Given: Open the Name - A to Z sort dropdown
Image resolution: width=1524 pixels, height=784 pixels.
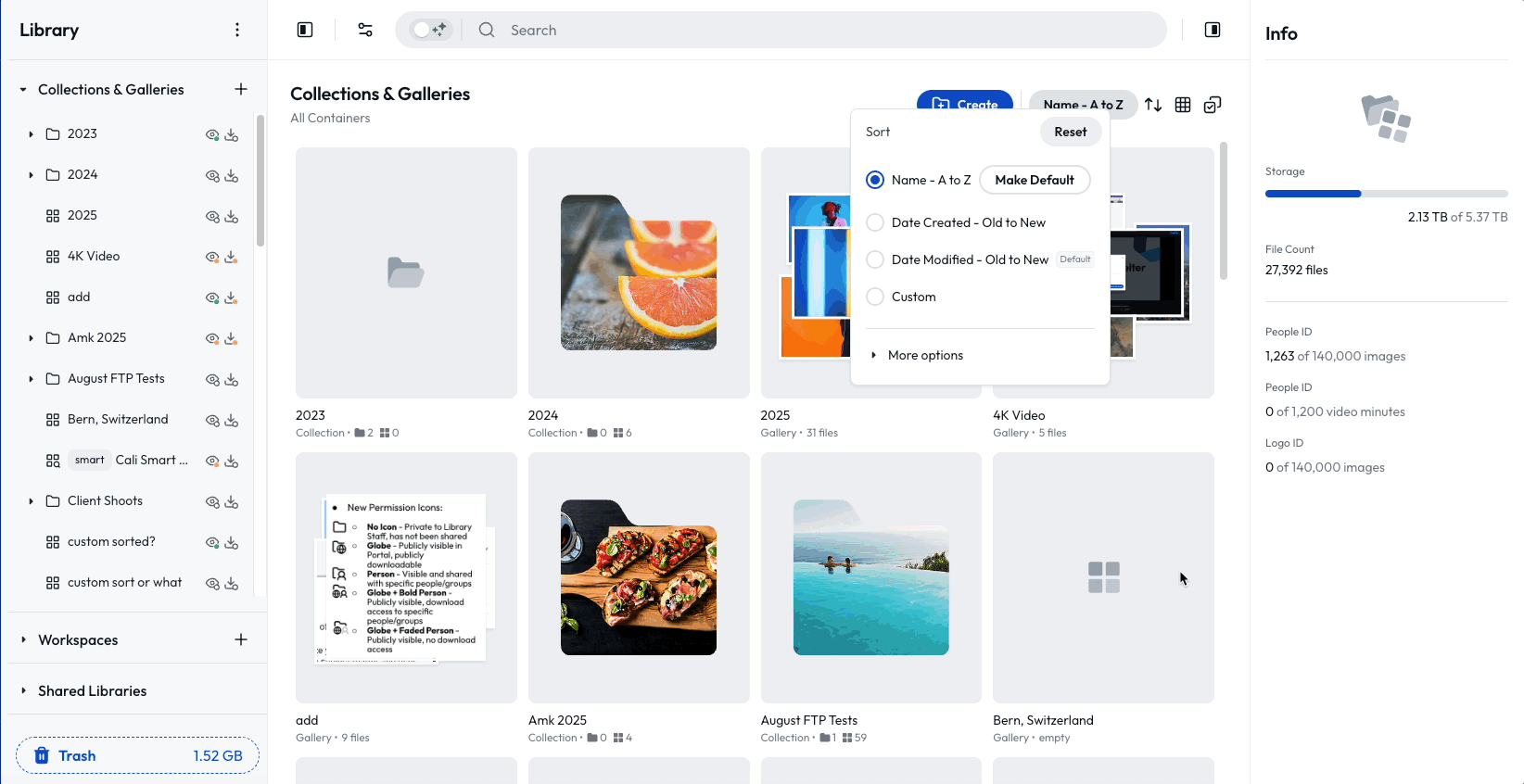Looking at the screenshot, I should click(x=1083, y=105).
